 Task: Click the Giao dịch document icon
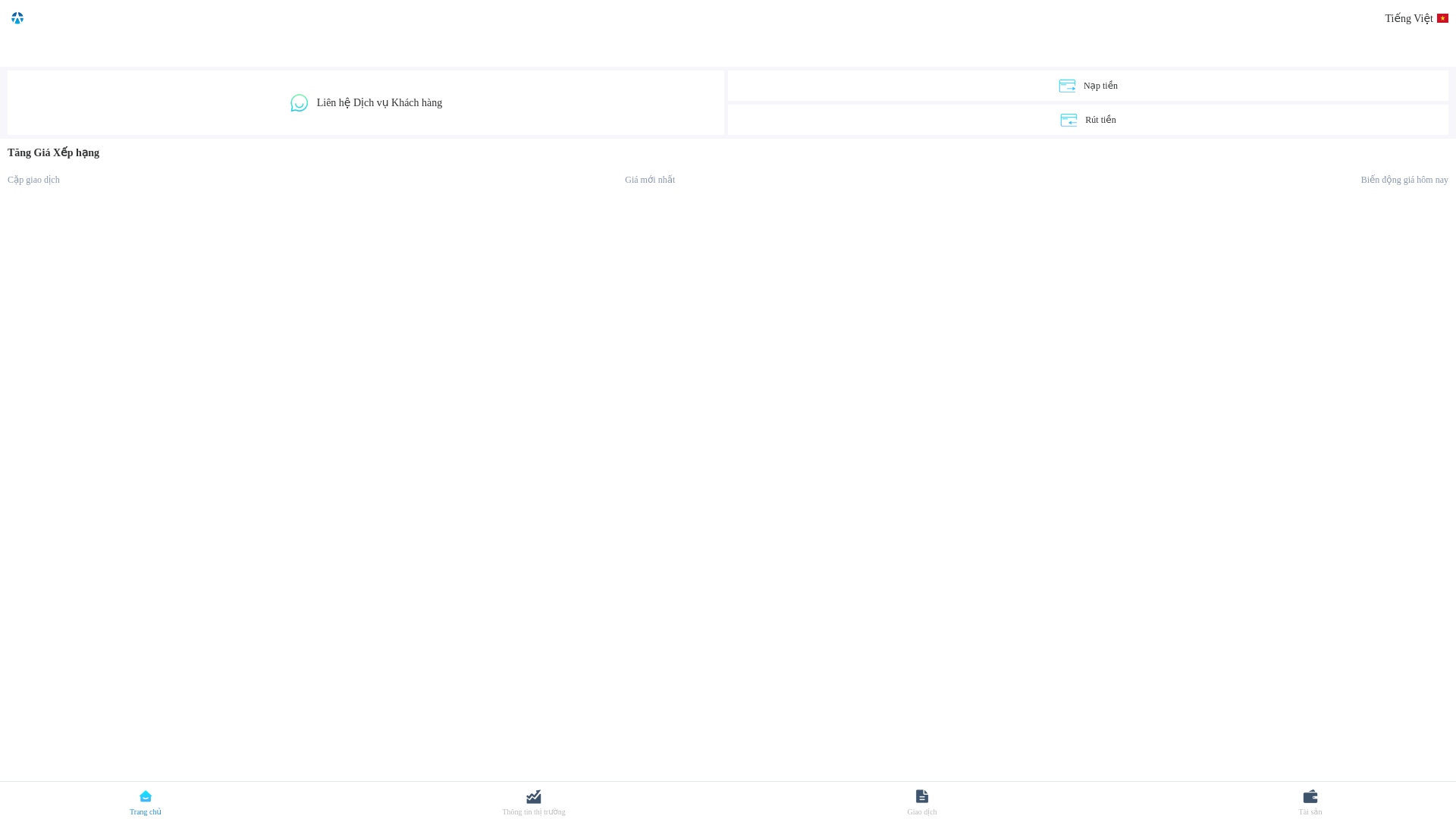point(922,796)
